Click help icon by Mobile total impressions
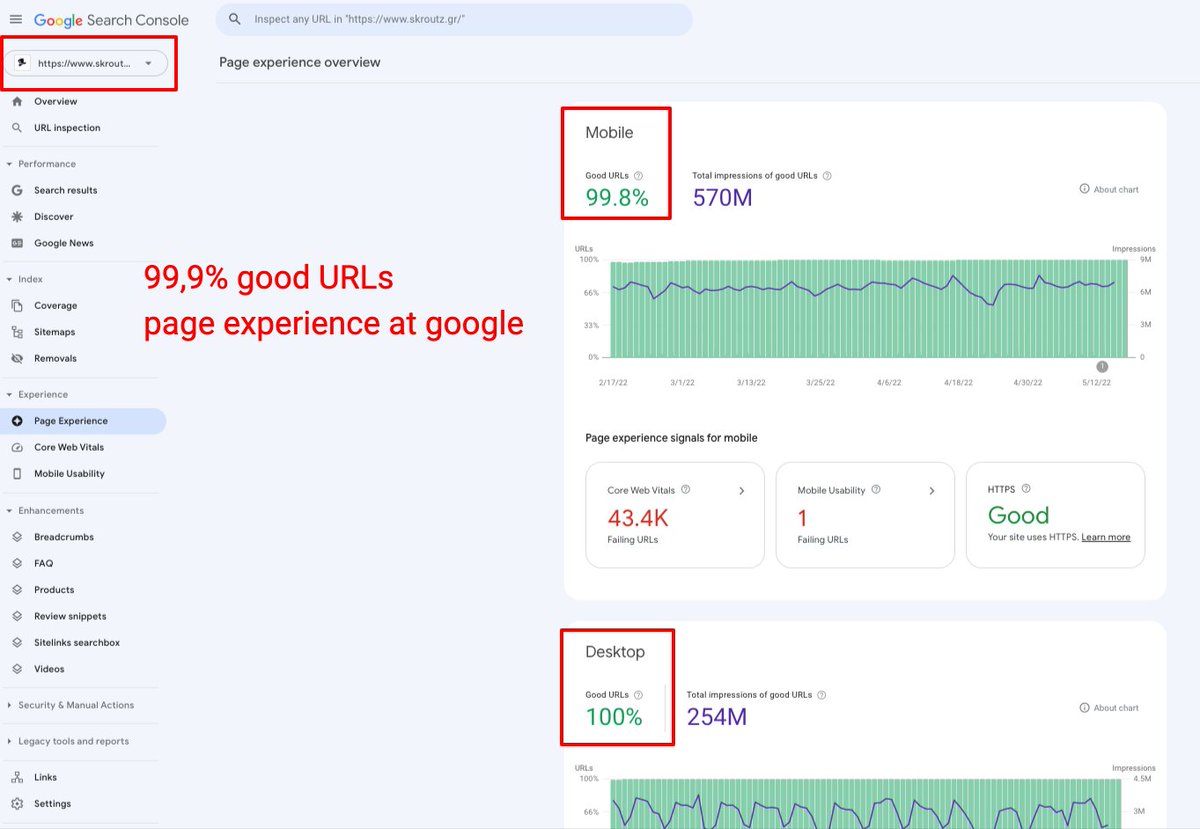Screen dimensions: 1200x829 point(827,176)
